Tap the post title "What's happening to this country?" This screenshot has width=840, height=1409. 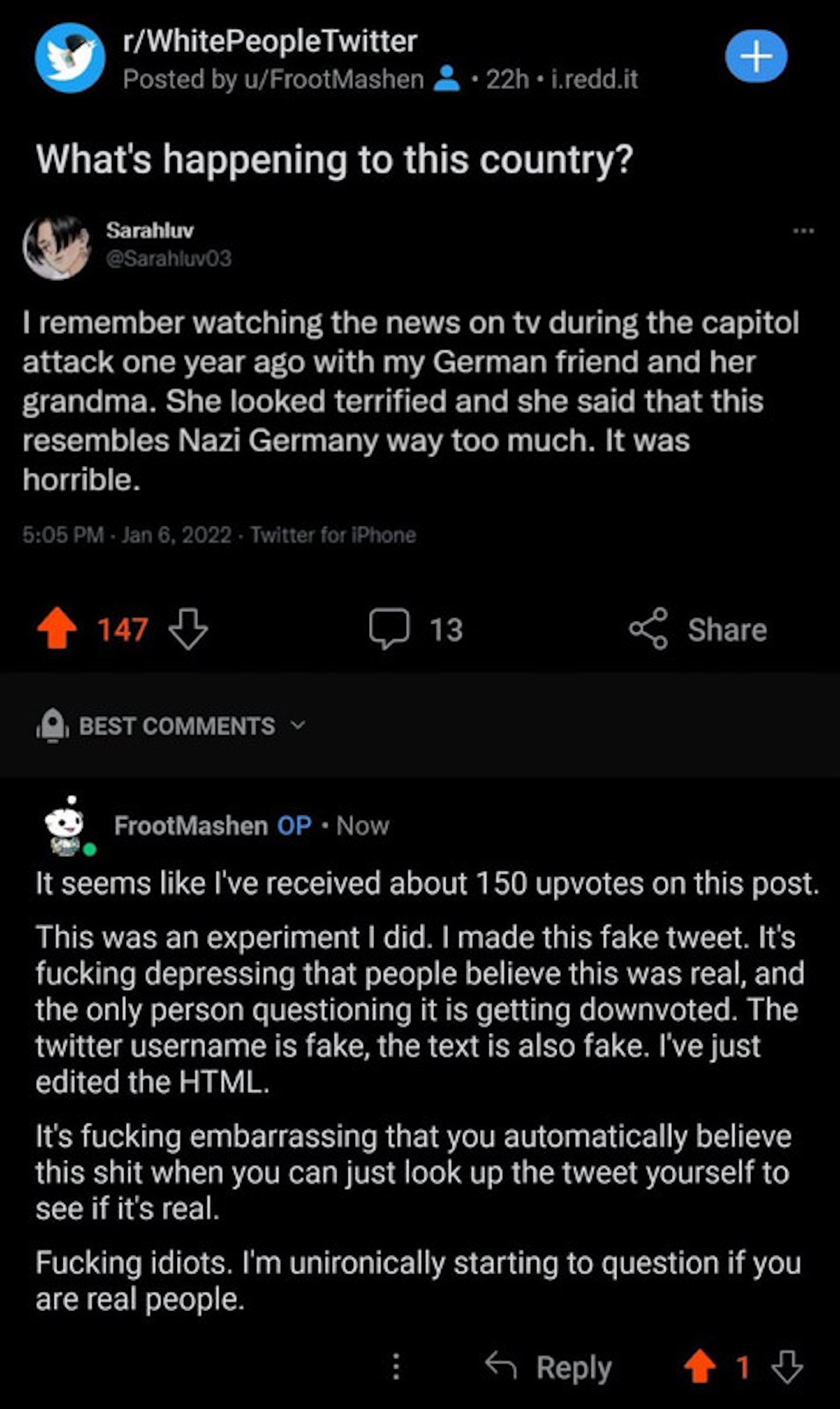click(334, 160)
